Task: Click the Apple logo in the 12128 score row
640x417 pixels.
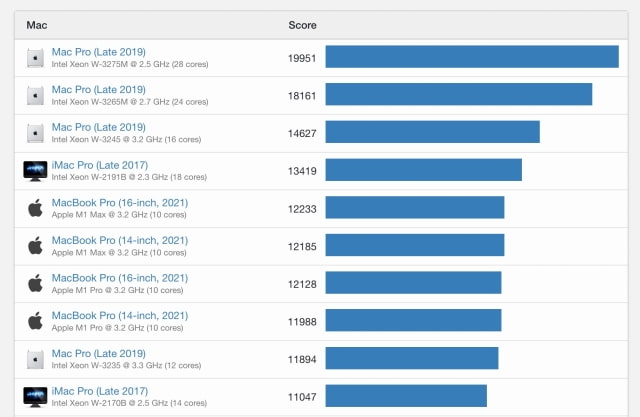Action: (x=35, y=283)
